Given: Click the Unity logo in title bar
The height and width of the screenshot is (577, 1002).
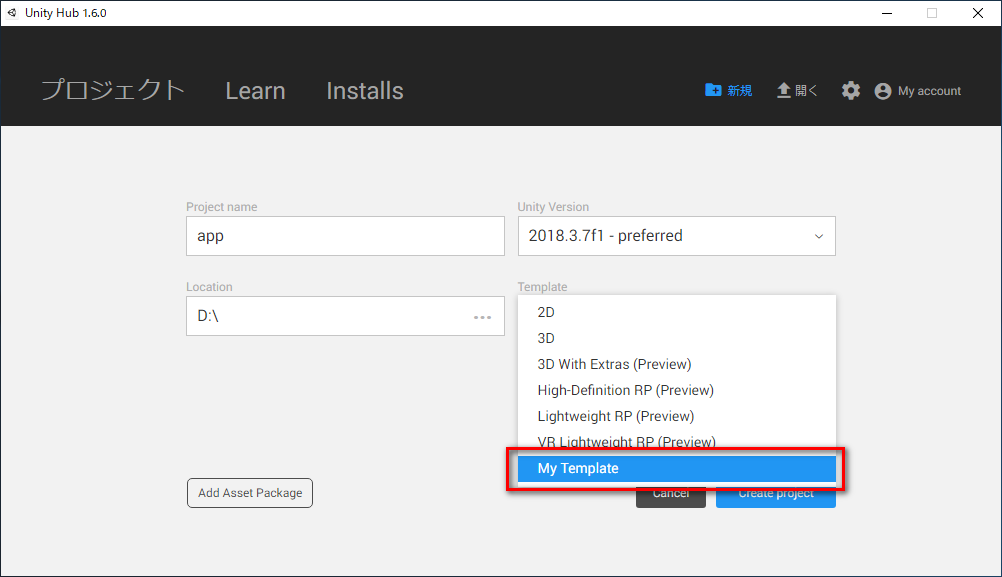Looking at the screenshot, I should coord(12,13).
